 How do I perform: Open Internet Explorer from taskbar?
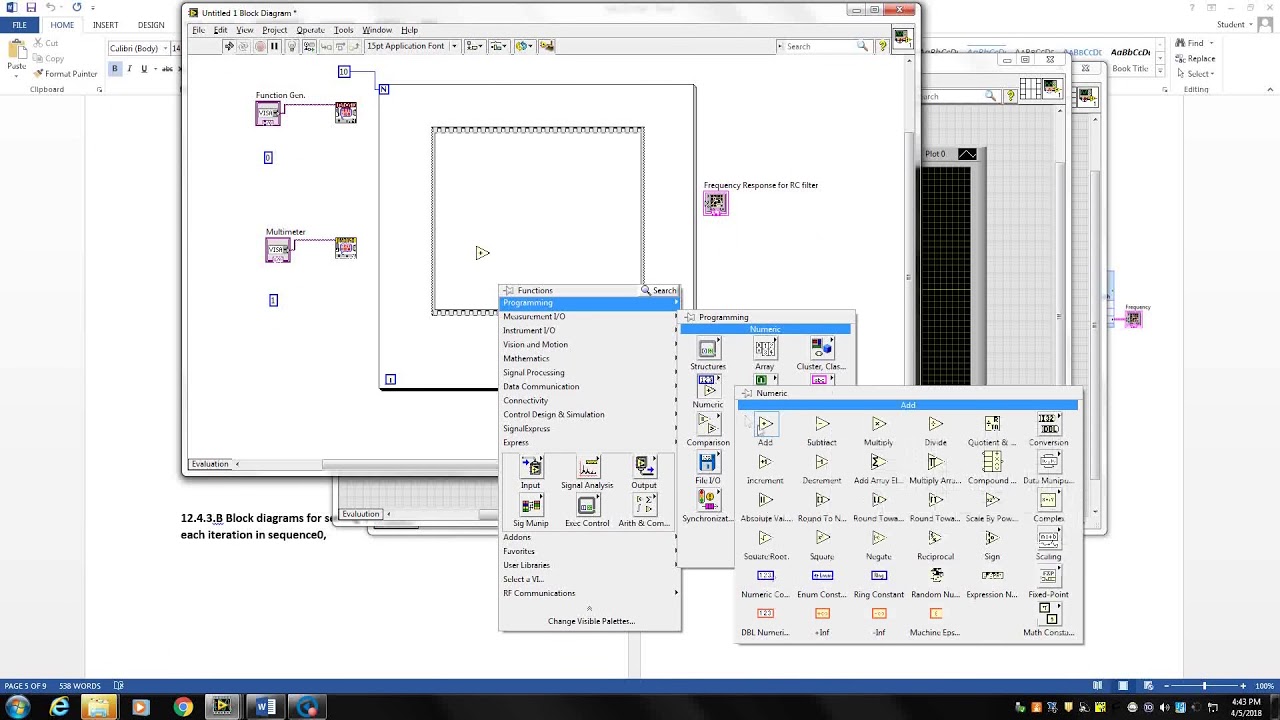[60, 707]
